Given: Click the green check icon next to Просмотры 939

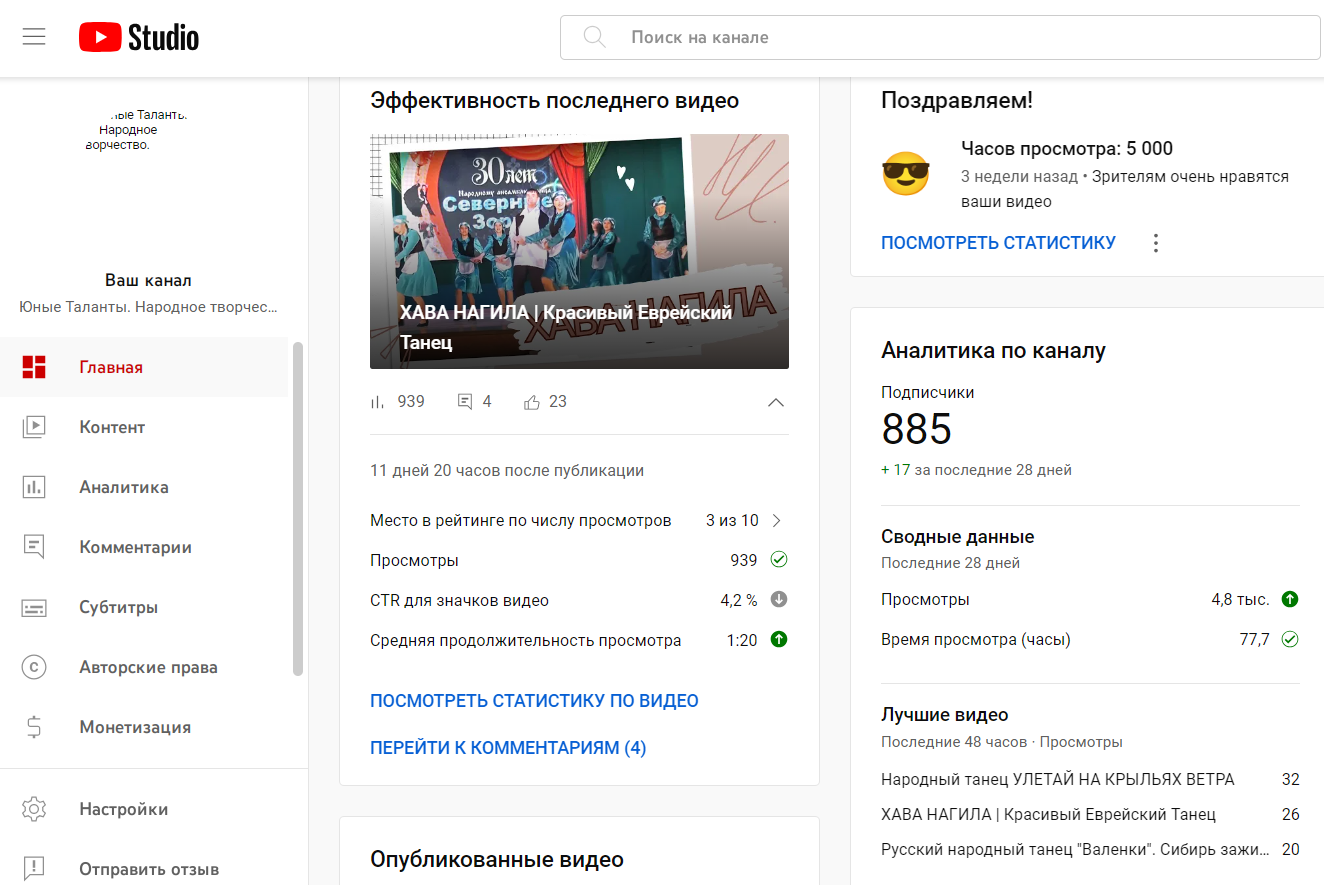Looking at the screenshot, I should [779, 560].
